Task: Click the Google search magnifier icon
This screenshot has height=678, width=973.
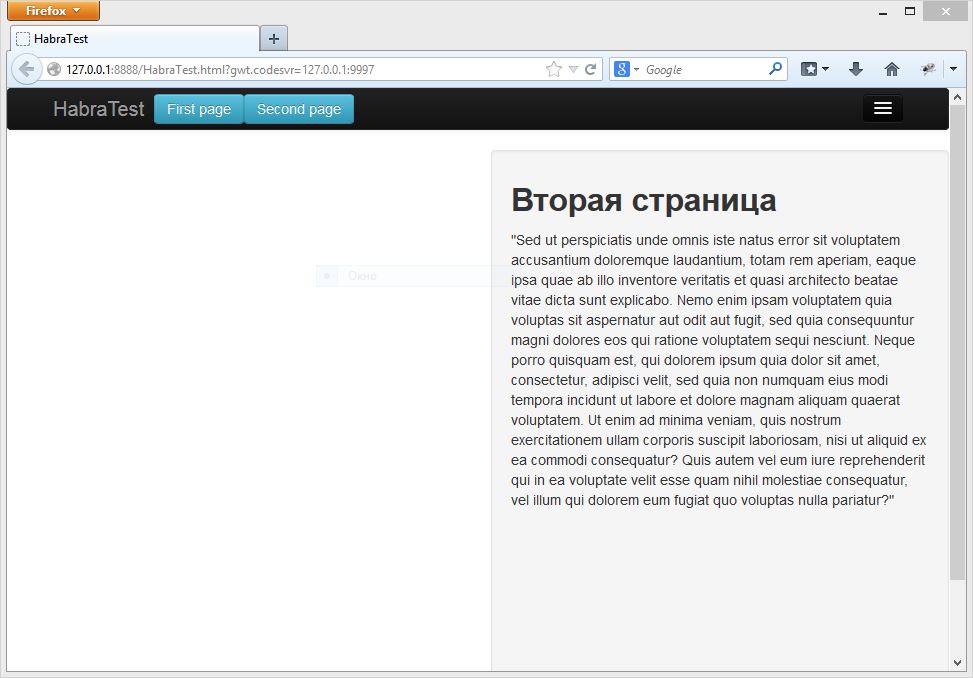Action: (775, 69)
